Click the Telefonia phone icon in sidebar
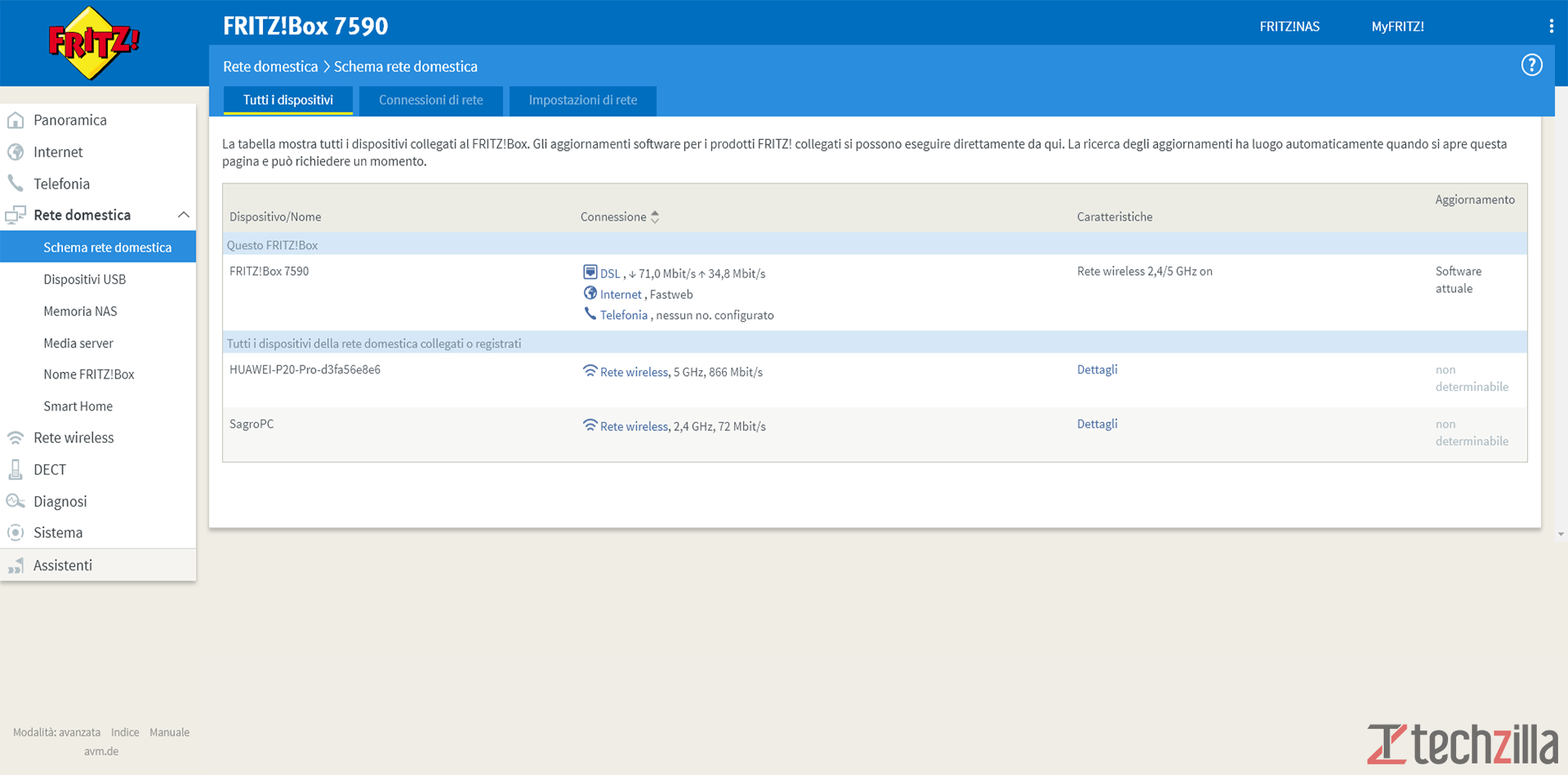Viewport: 1568px width, 775px height. 16,183
